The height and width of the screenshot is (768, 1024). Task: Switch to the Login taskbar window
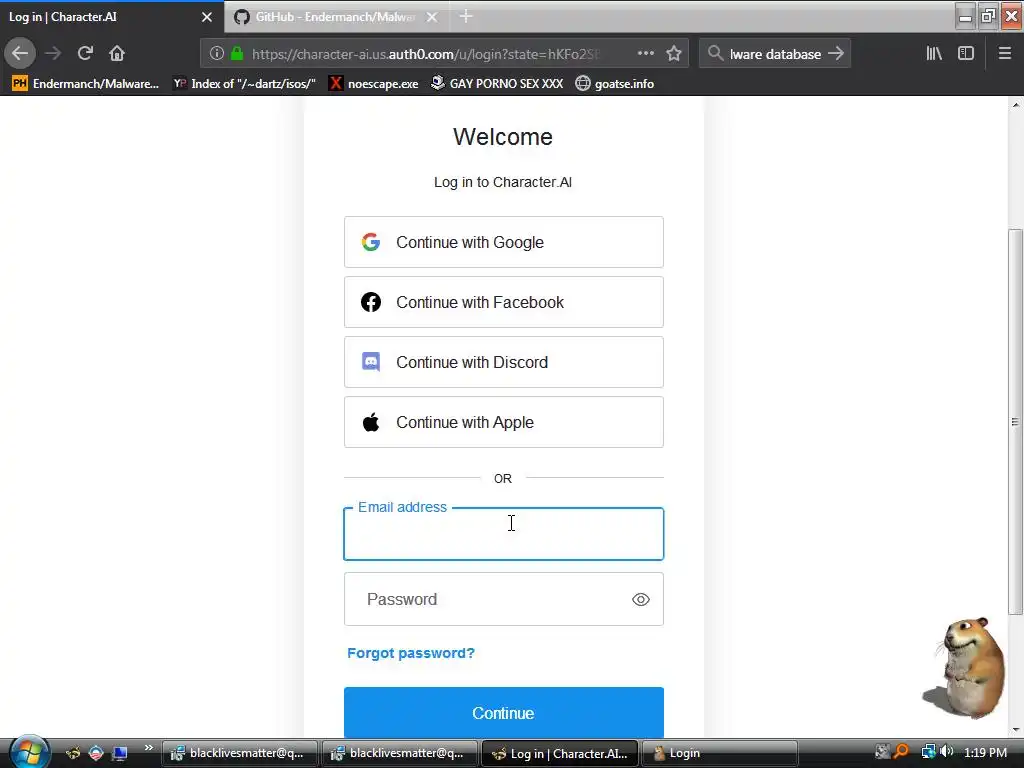(x=720, y=753)
